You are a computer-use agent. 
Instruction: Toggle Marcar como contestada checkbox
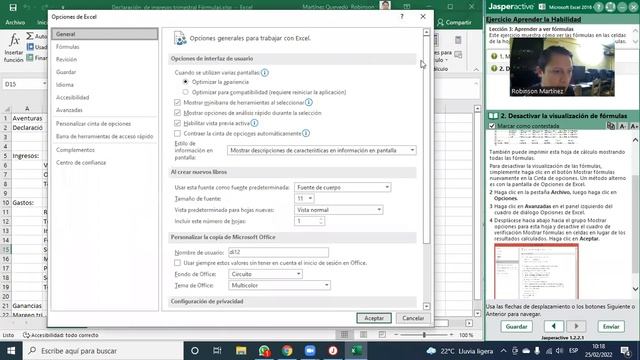tap(492, 126)
